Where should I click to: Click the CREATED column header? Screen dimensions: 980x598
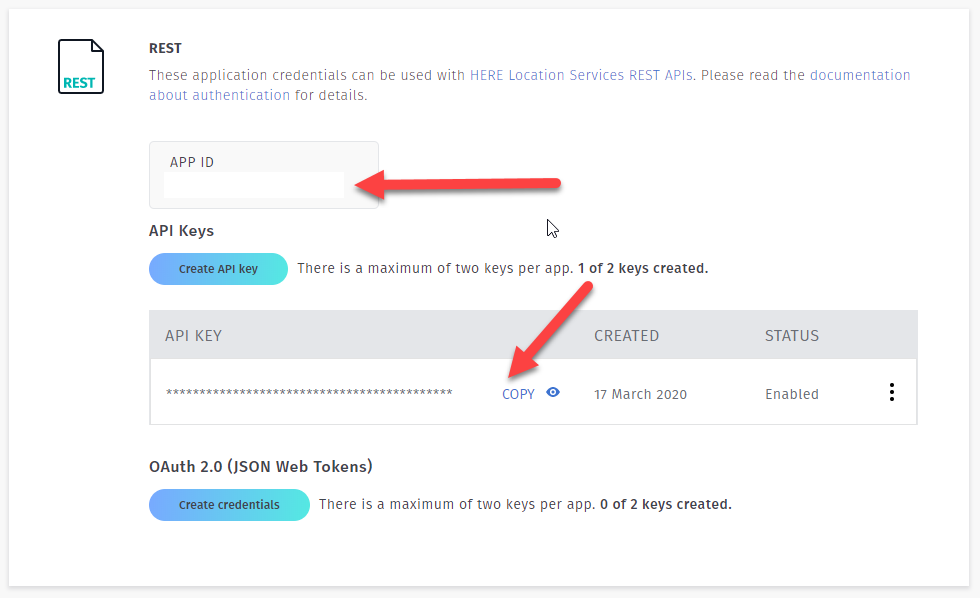(626, 336)
